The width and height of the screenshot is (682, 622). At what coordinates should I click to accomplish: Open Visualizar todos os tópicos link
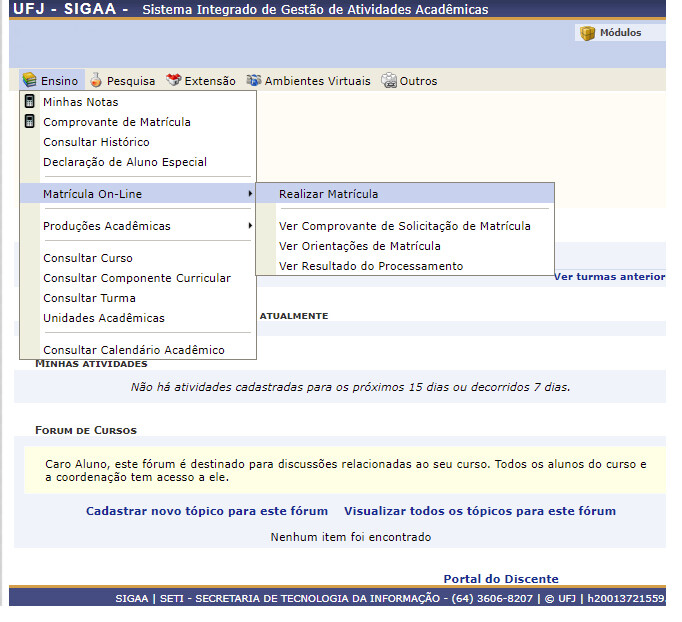[479, 511]
